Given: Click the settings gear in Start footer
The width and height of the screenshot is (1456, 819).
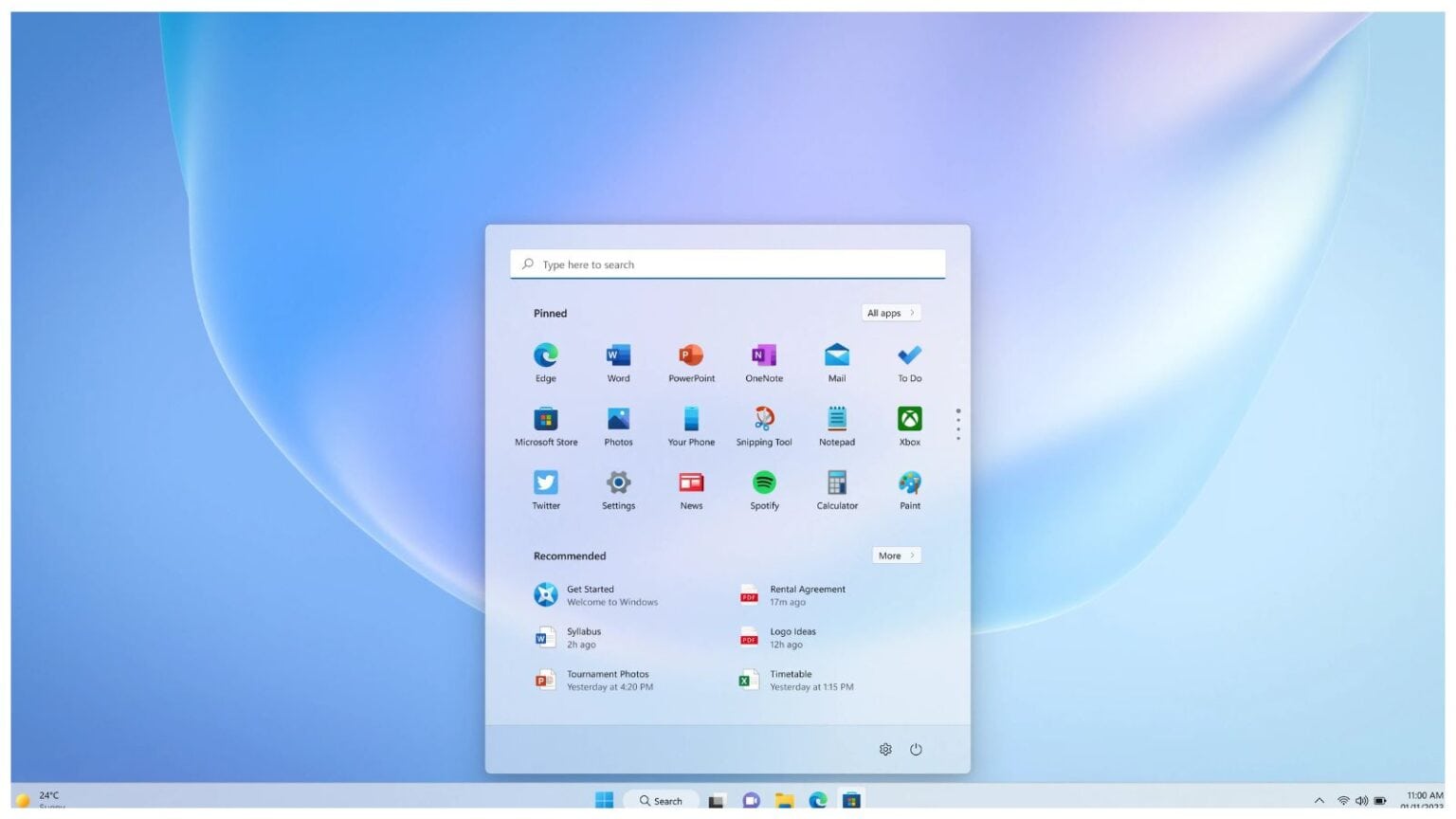Looking at the screenshot, I should pyautogui.click(x=885, y=749).
